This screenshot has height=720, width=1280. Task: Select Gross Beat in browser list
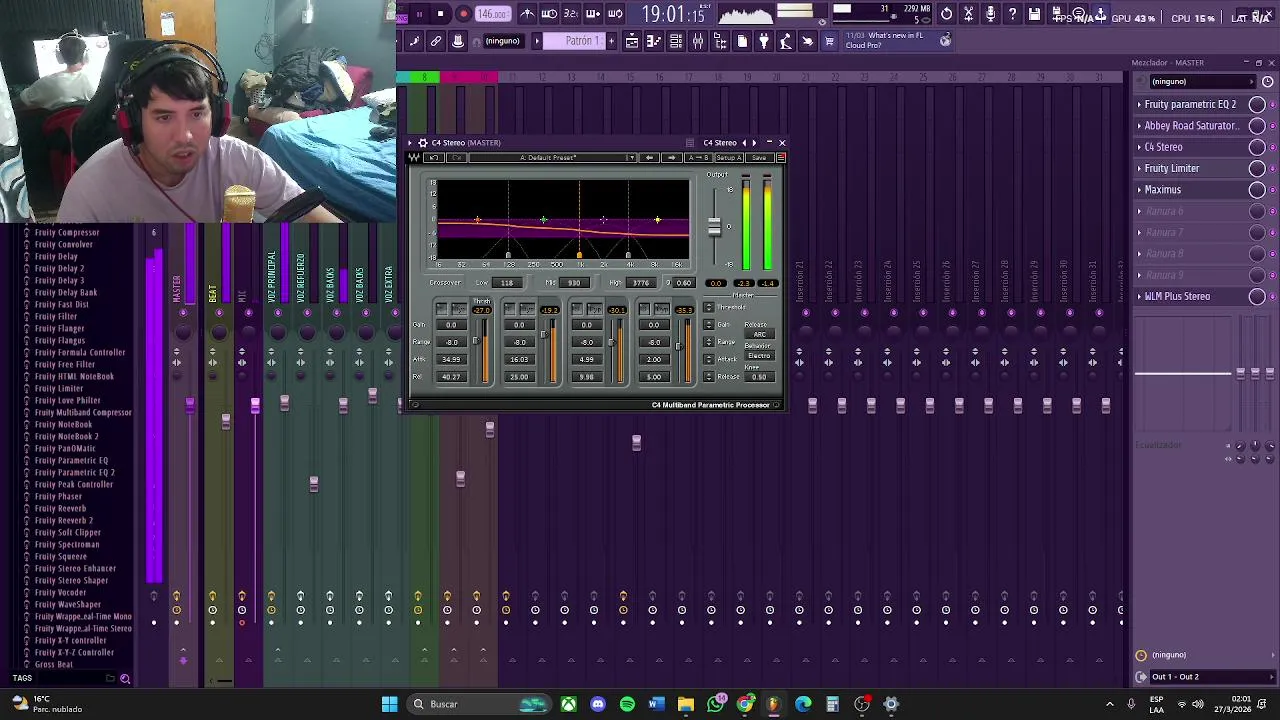pos(54,664)
